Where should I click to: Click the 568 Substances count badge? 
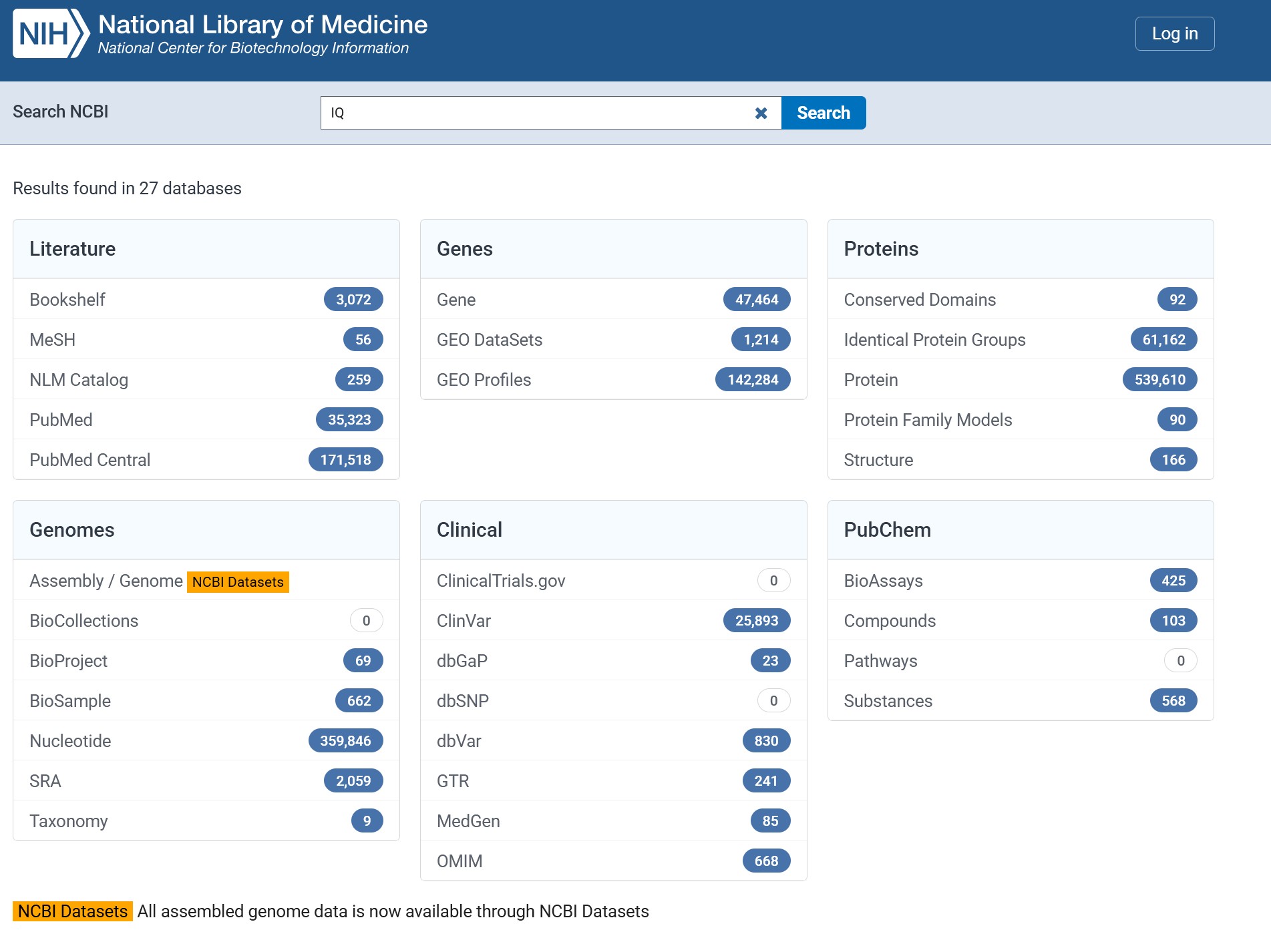(x=1173, y=701)
